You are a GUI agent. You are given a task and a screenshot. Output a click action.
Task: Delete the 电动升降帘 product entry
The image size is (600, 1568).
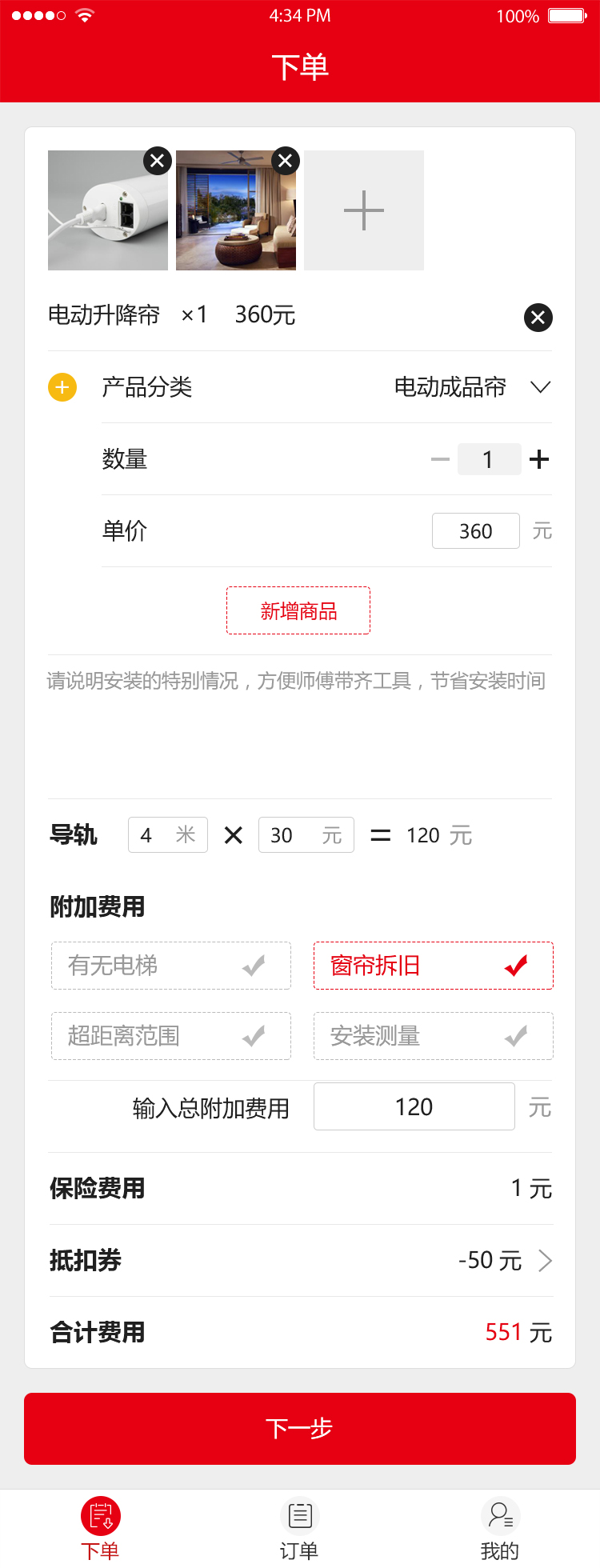coord(538,318)
